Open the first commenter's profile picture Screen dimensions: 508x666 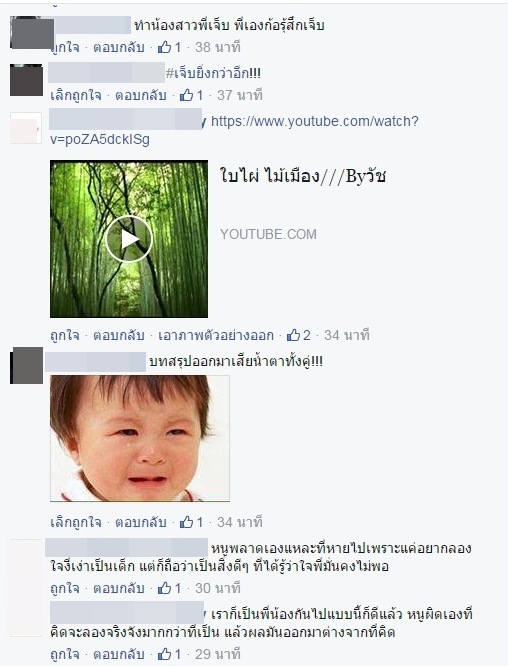tap(32, 33)
